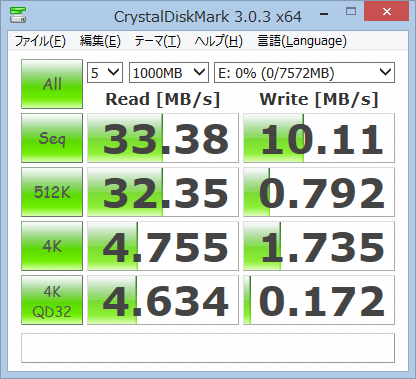Expand the 1000MB test size dropdown
The height and width of the screenshot is (379, 416).
tap(169, 72)
